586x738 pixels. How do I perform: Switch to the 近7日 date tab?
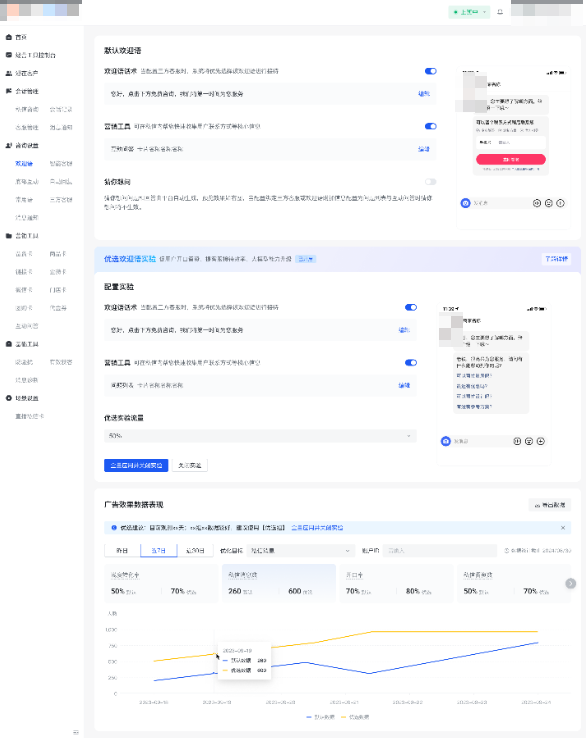159,550
